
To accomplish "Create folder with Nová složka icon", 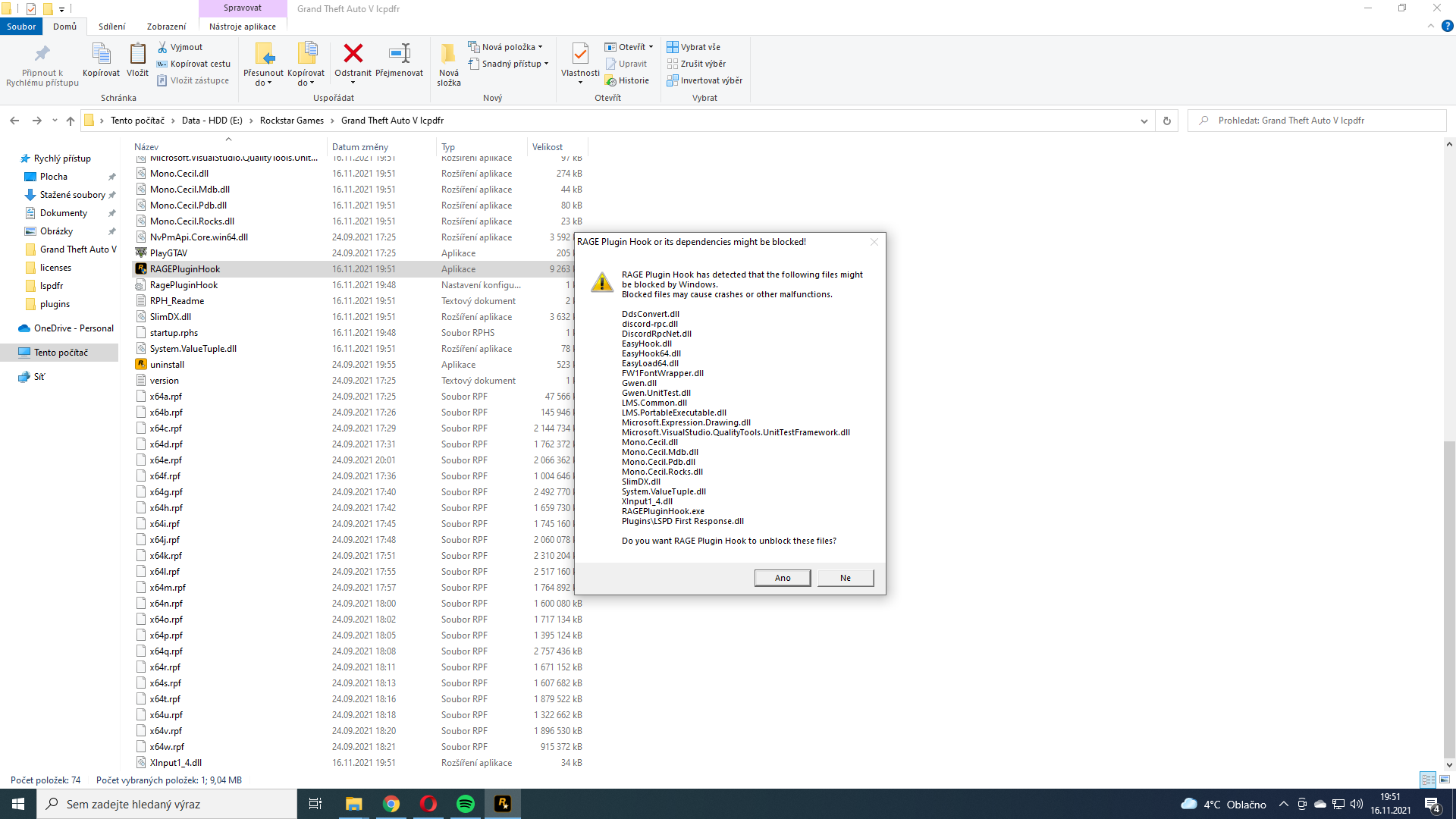I will coord(448,55).
